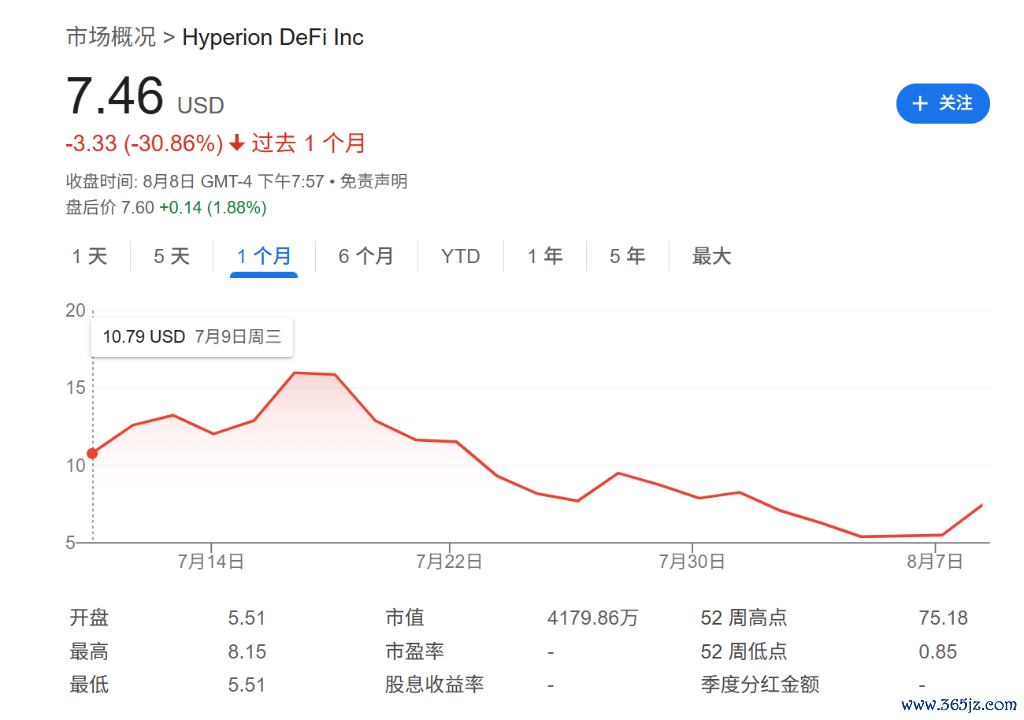Click the 最低 label
The image size is (1024, 720).
89,685
